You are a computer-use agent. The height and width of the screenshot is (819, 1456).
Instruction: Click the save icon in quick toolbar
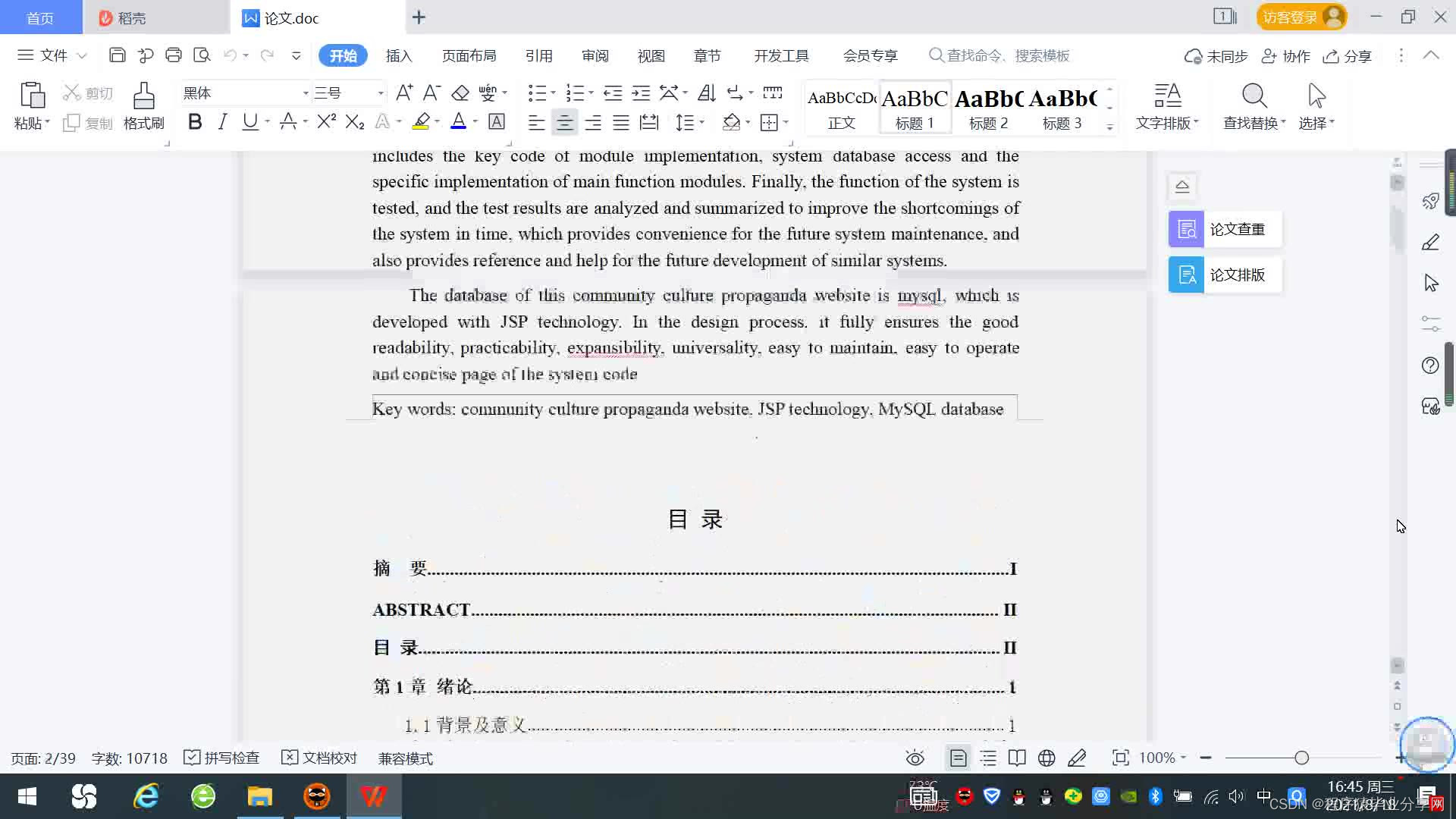pyautogui.click(x=117, y=55)
